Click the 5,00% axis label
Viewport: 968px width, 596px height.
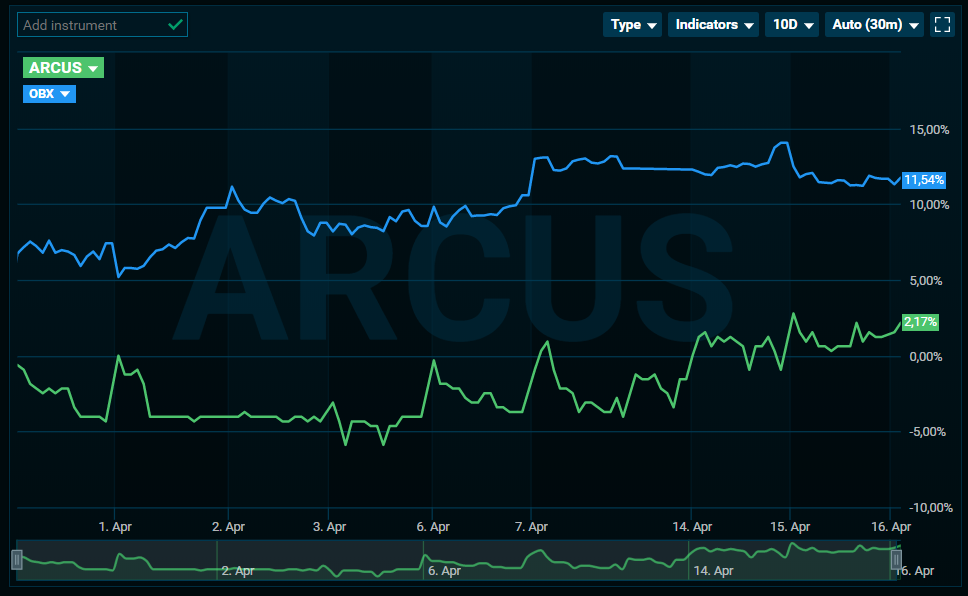click(x=926, y=280)
